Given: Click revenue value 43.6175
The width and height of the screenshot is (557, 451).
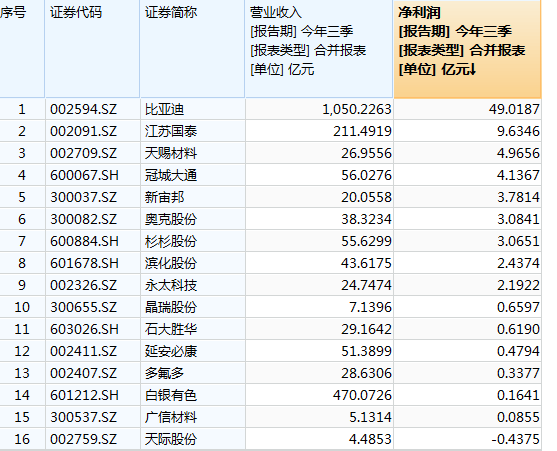Looking at the screenshot, I should (x=366, y=263).
